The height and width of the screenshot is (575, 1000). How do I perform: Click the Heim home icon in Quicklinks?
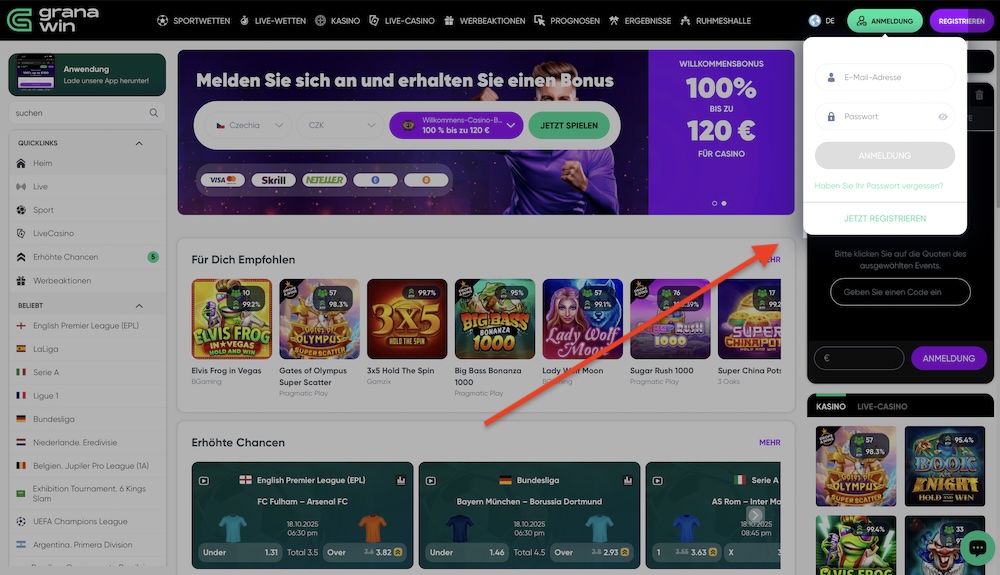point(21,163)
